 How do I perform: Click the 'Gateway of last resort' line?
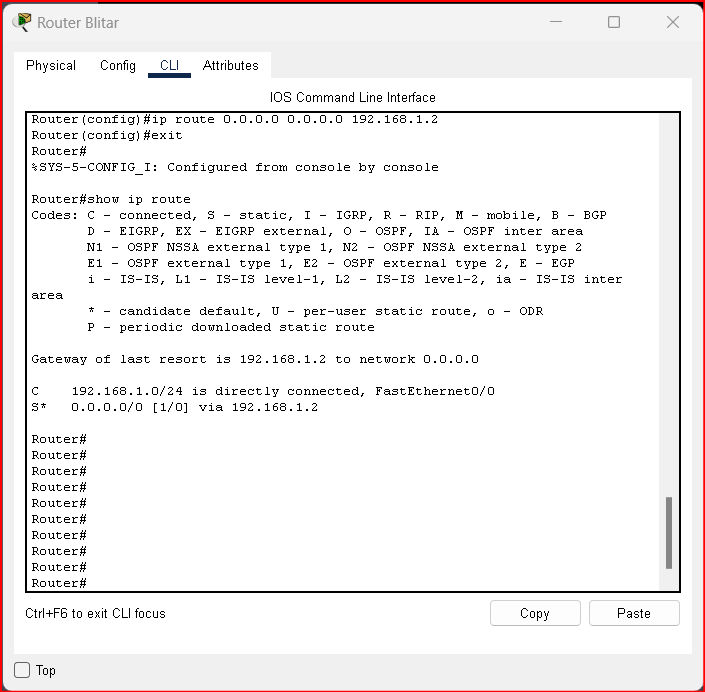(255, 359)
